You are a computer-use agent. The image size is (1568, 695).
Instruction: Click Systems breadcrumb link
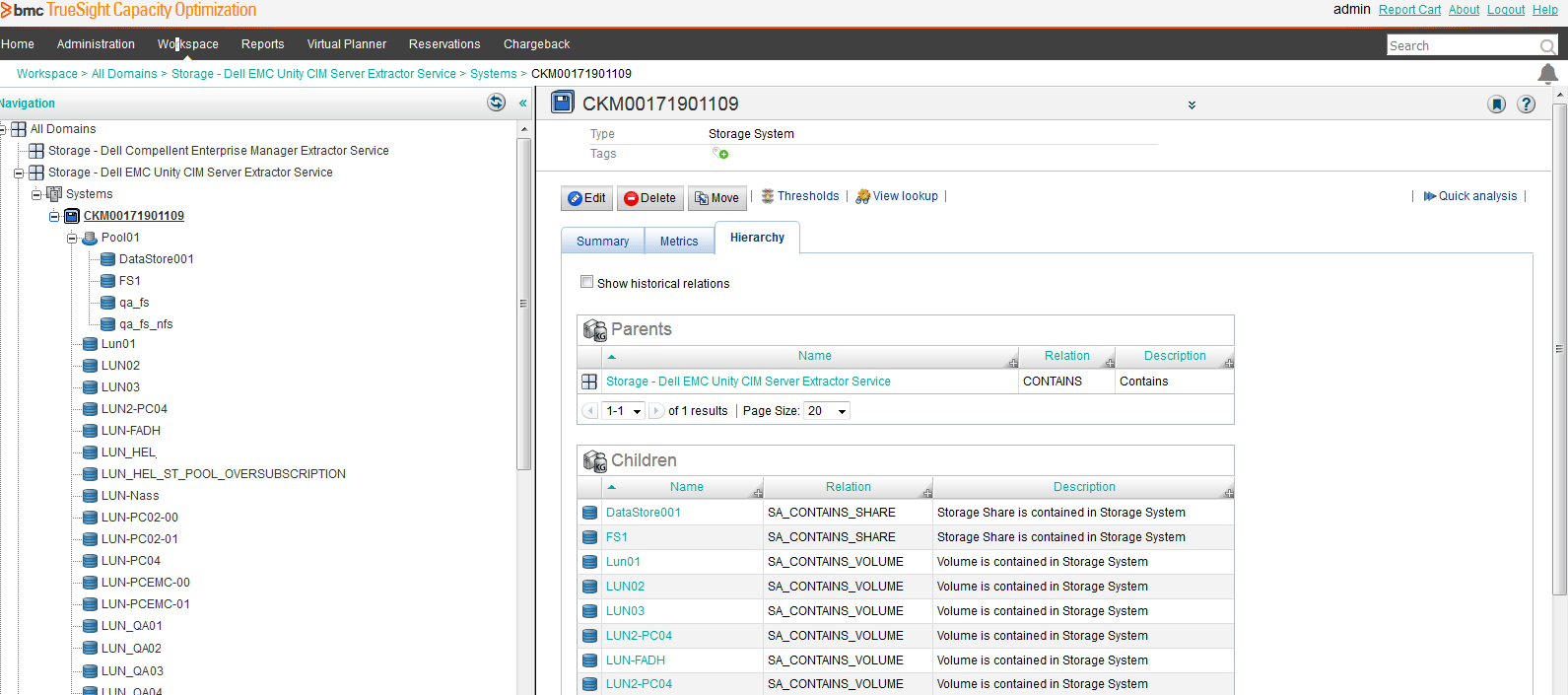tap(493, 74)
